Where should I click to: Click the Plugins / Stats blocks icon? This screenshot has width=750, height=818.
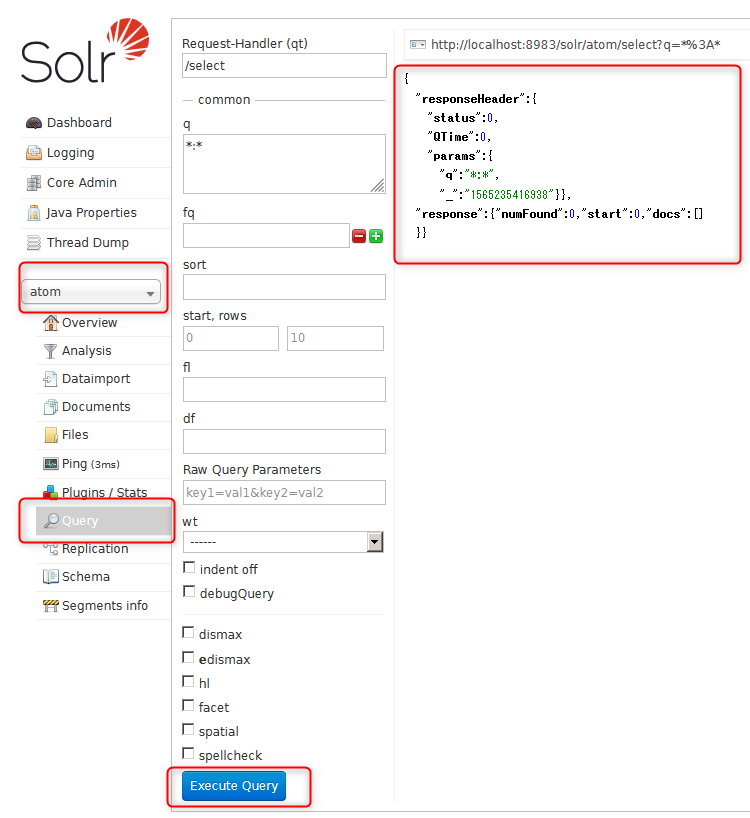51,492
